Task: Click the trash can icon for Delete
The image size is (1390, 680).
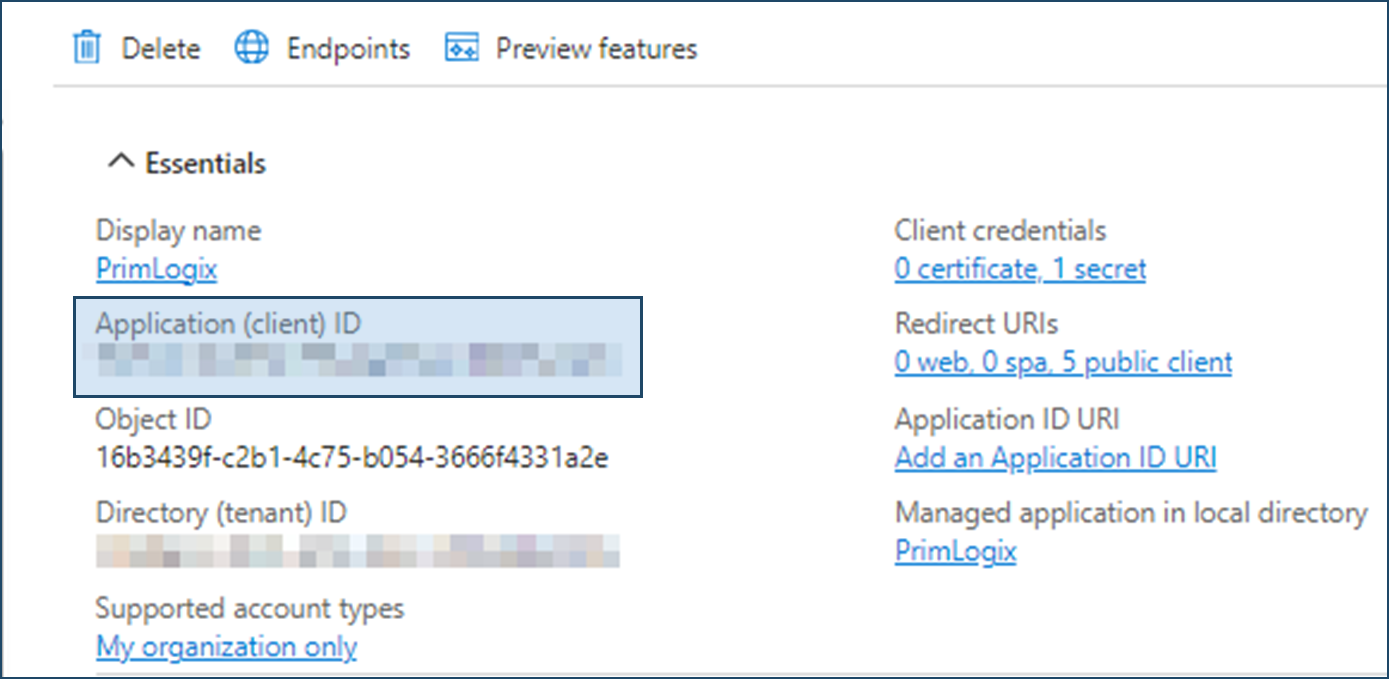Action: point(88,48)
